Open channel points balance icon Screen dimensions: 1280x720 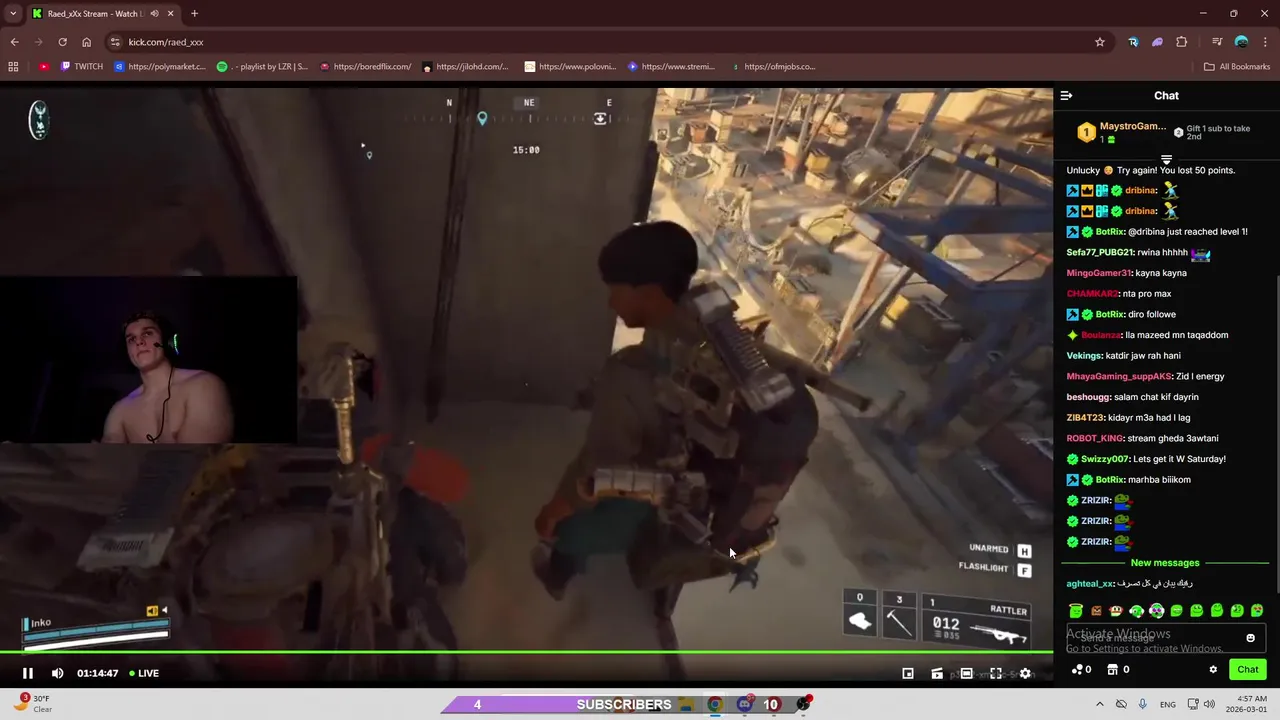point(1078,670)
